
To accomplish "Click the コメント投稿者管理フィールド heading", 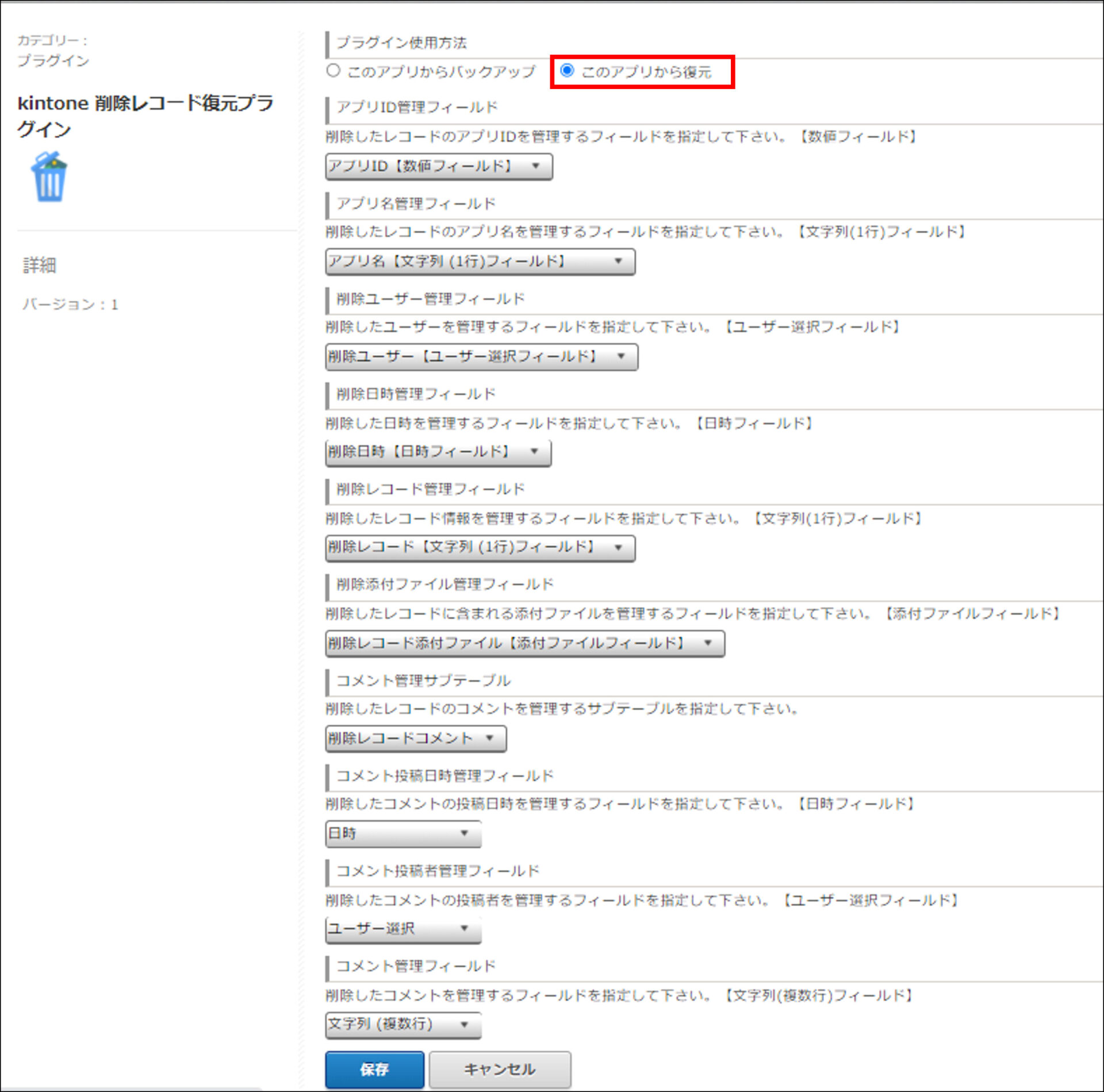I will pos(438,871).
